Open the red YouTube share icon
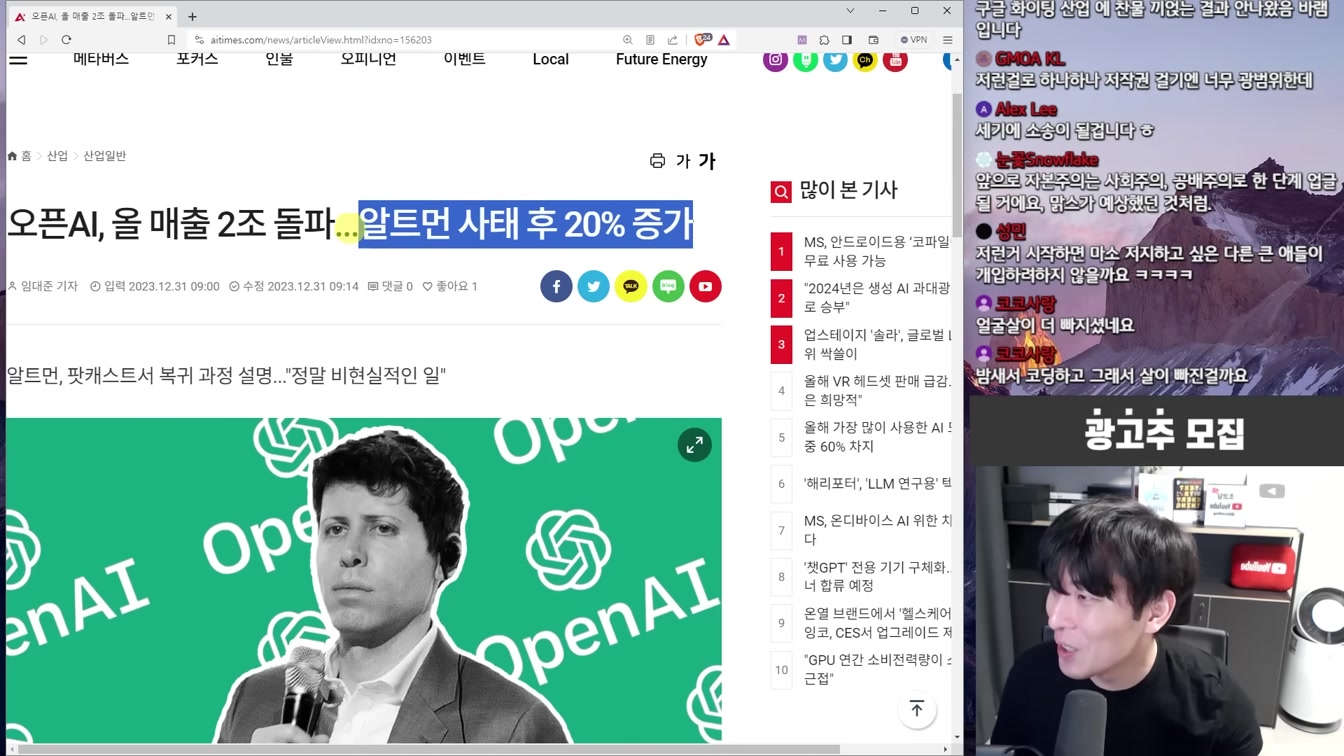Viewport: 1344px width, 756px height. [x=705, y=287]
